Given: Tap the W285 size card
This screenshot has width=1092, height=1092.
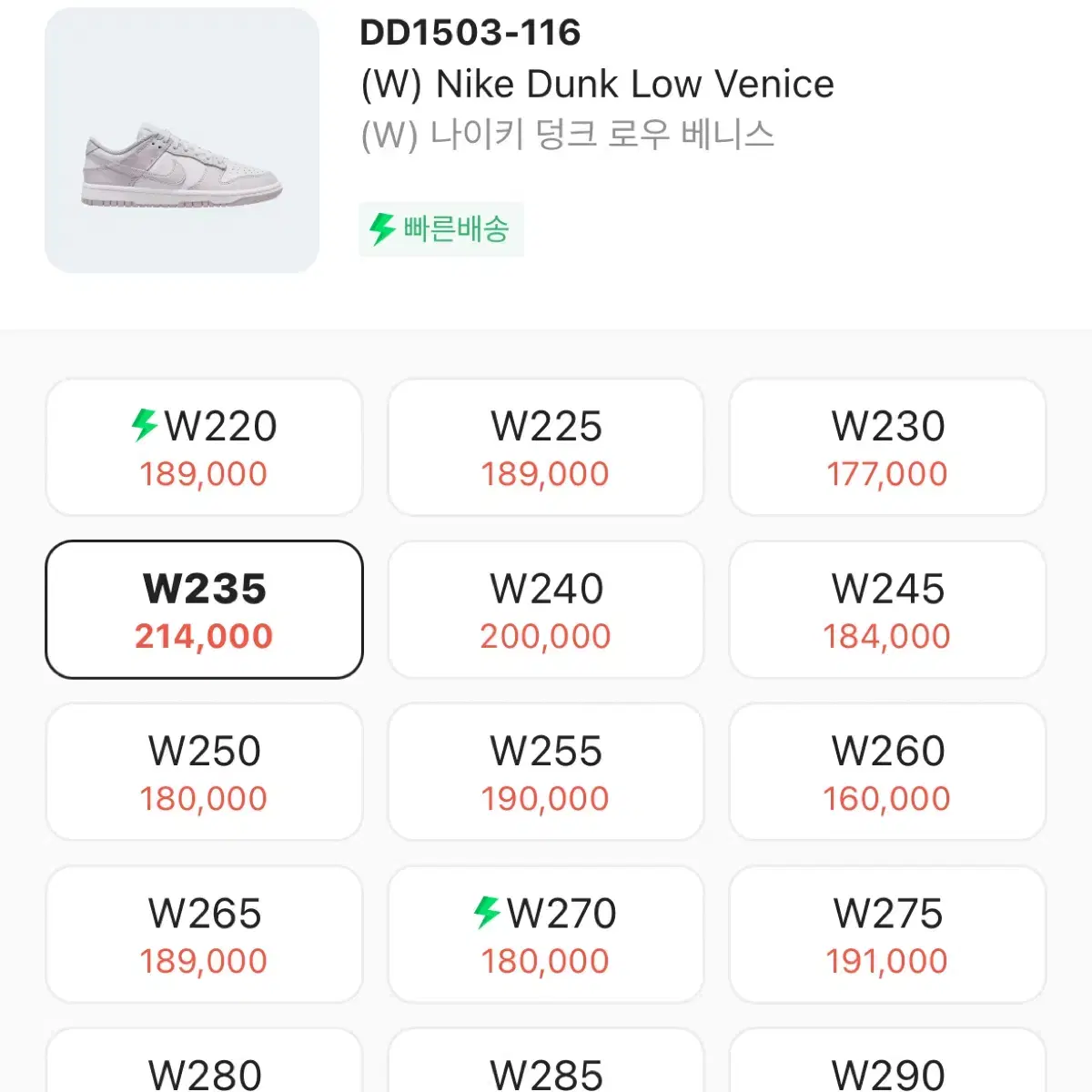Looking at the screenshot, I should tap(546, 1060).
